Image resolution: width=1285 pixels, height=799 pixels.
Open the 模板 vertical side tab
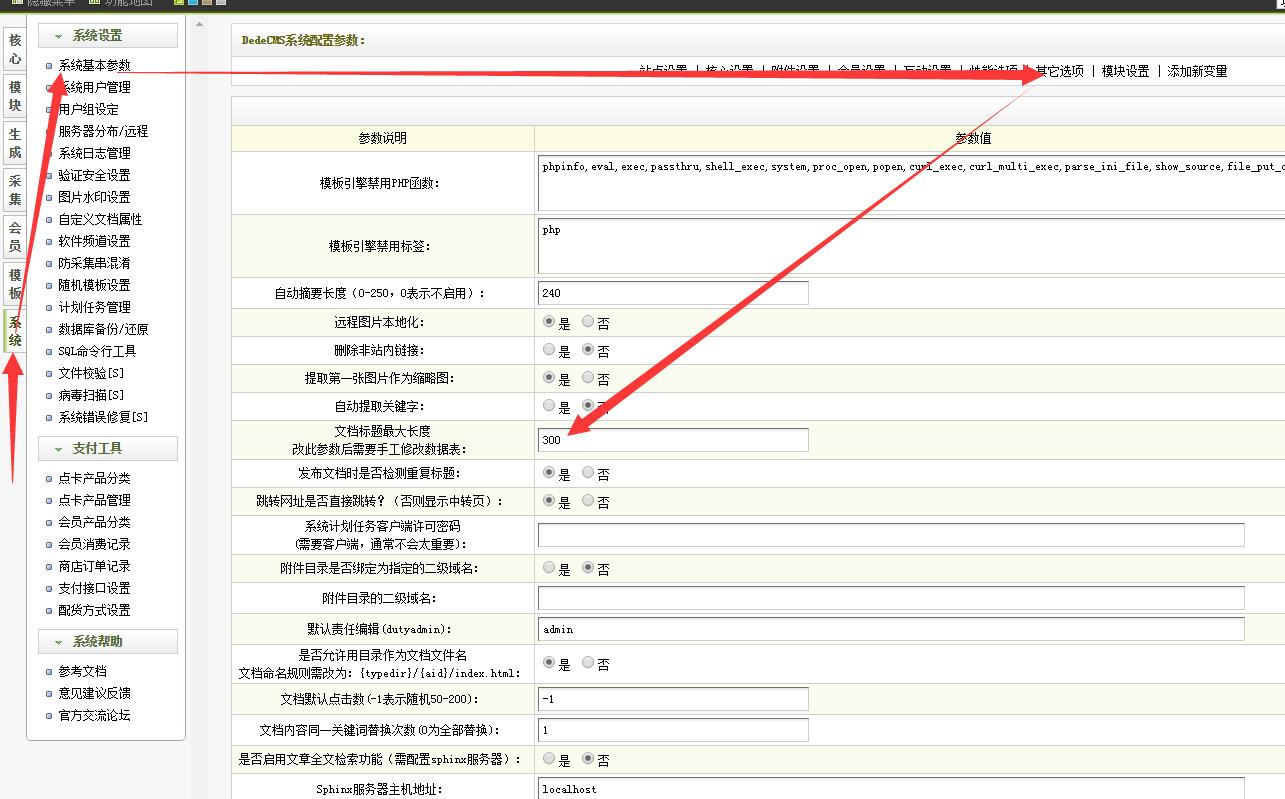15,284
